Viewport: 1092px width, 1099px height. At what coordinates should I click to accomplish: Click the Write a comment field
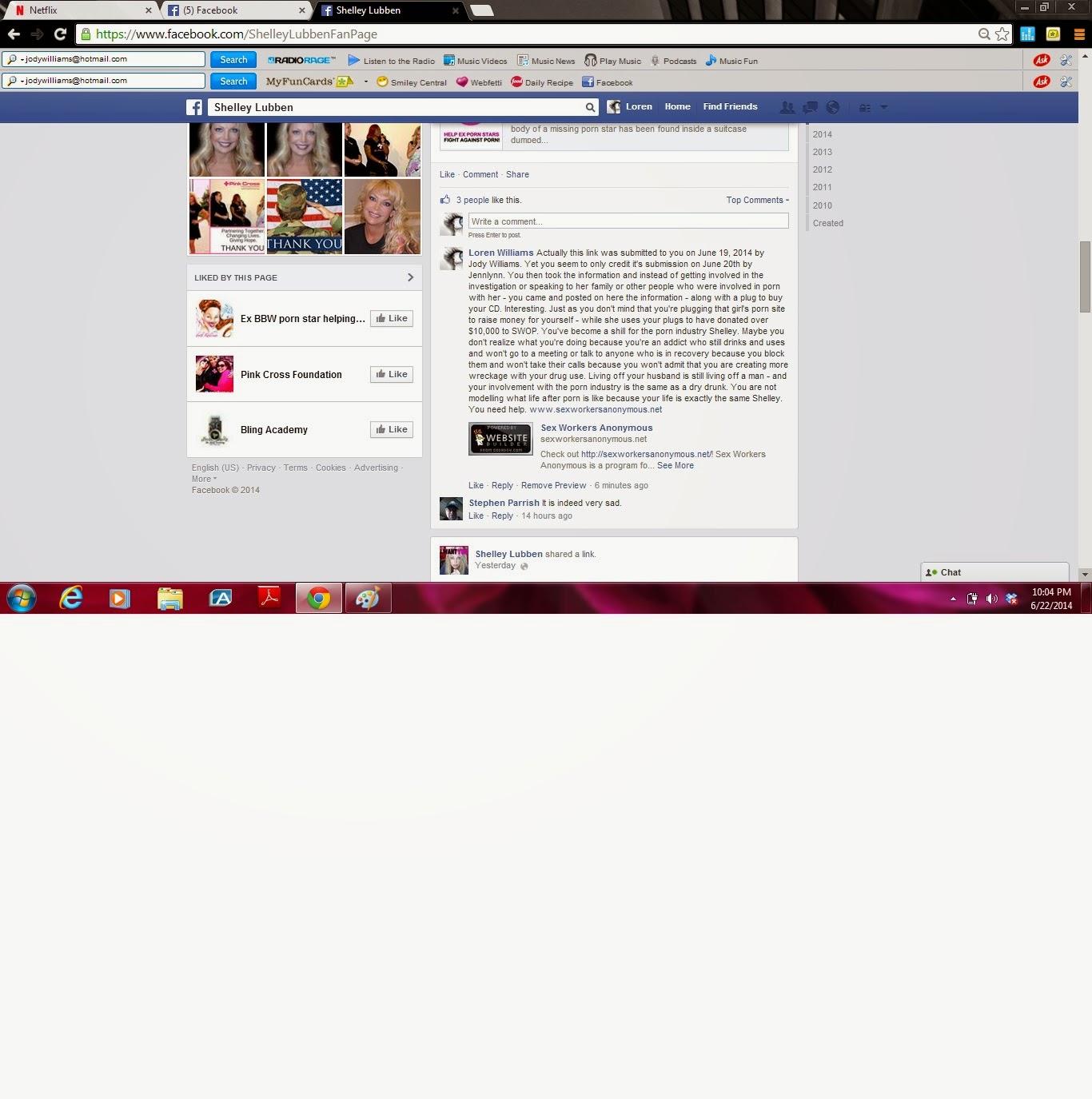[628, 221]
